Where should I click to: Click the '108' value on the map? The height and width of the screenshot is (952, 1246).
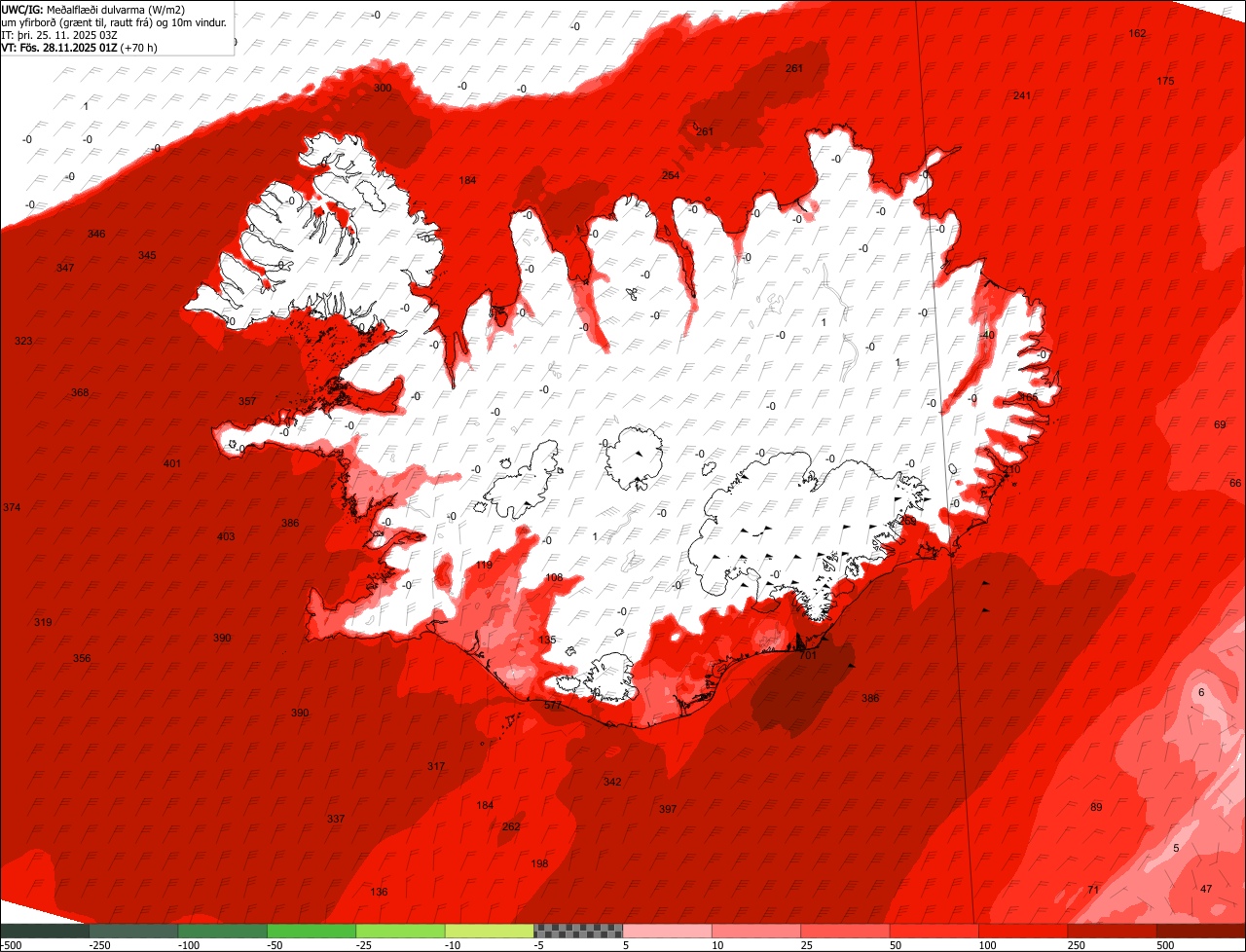pos(554,577)
